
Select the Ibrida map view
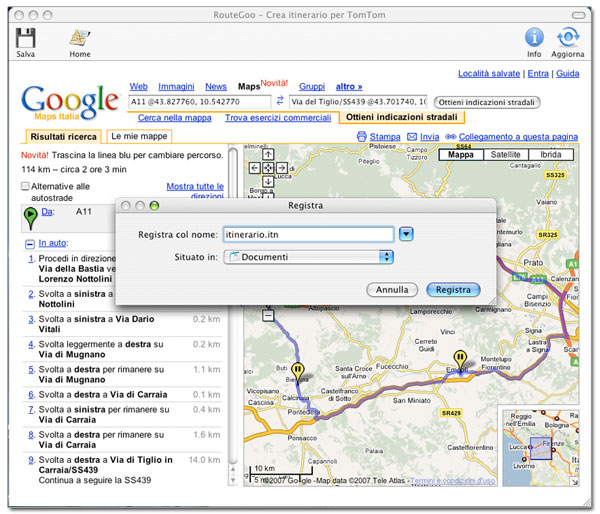551,155
